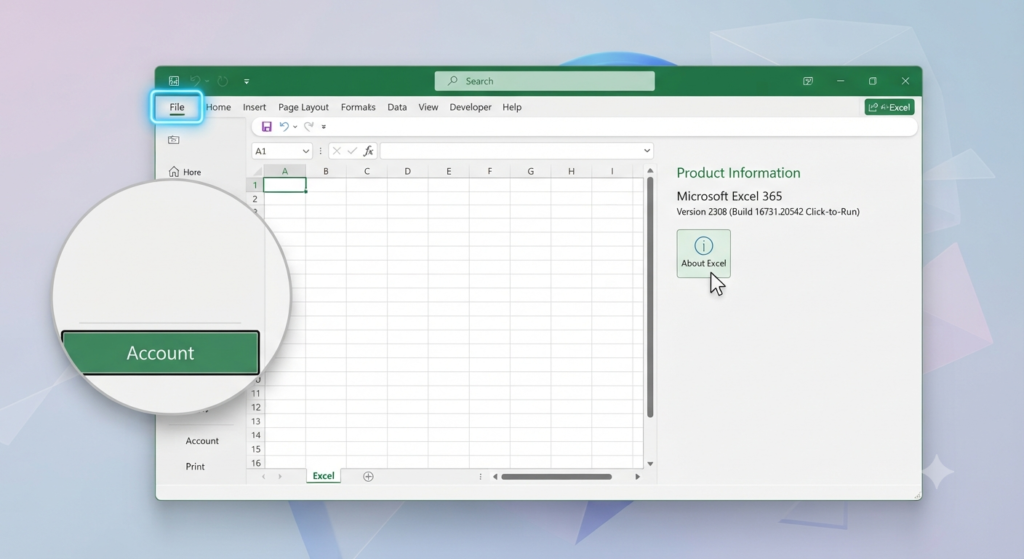Switch to the Insert tab

254,107
